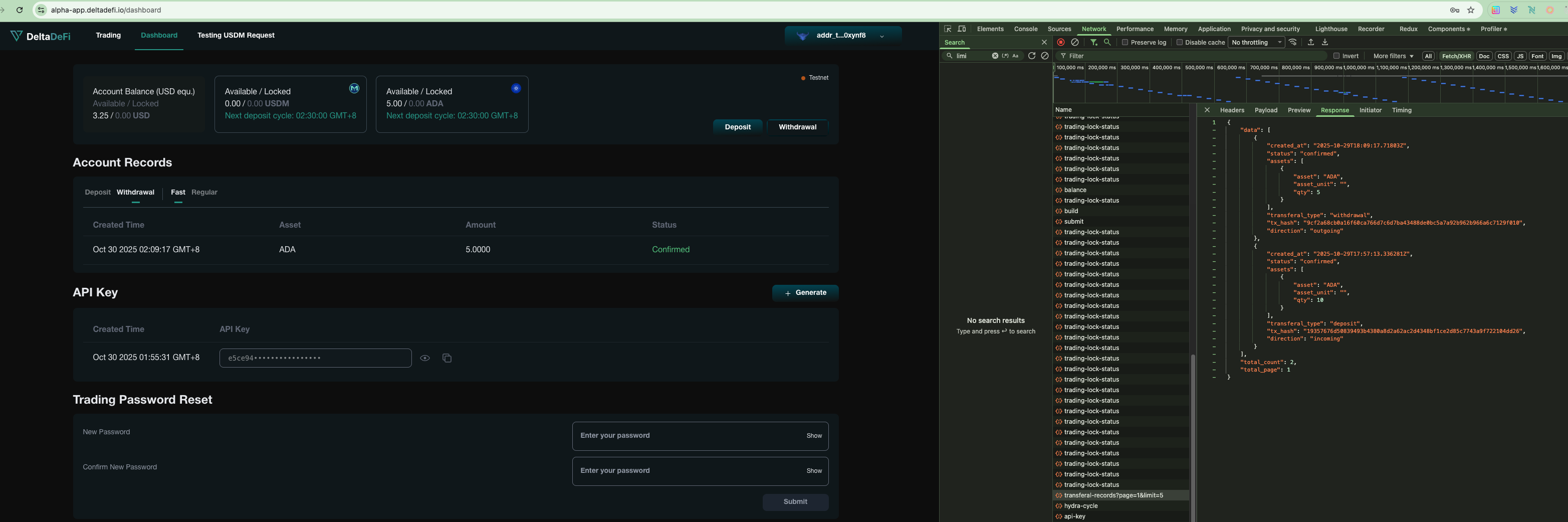Open the Headers tab of request
Image resolution: width=1568 pixels, height=522 pixels.
(1232, 110)
